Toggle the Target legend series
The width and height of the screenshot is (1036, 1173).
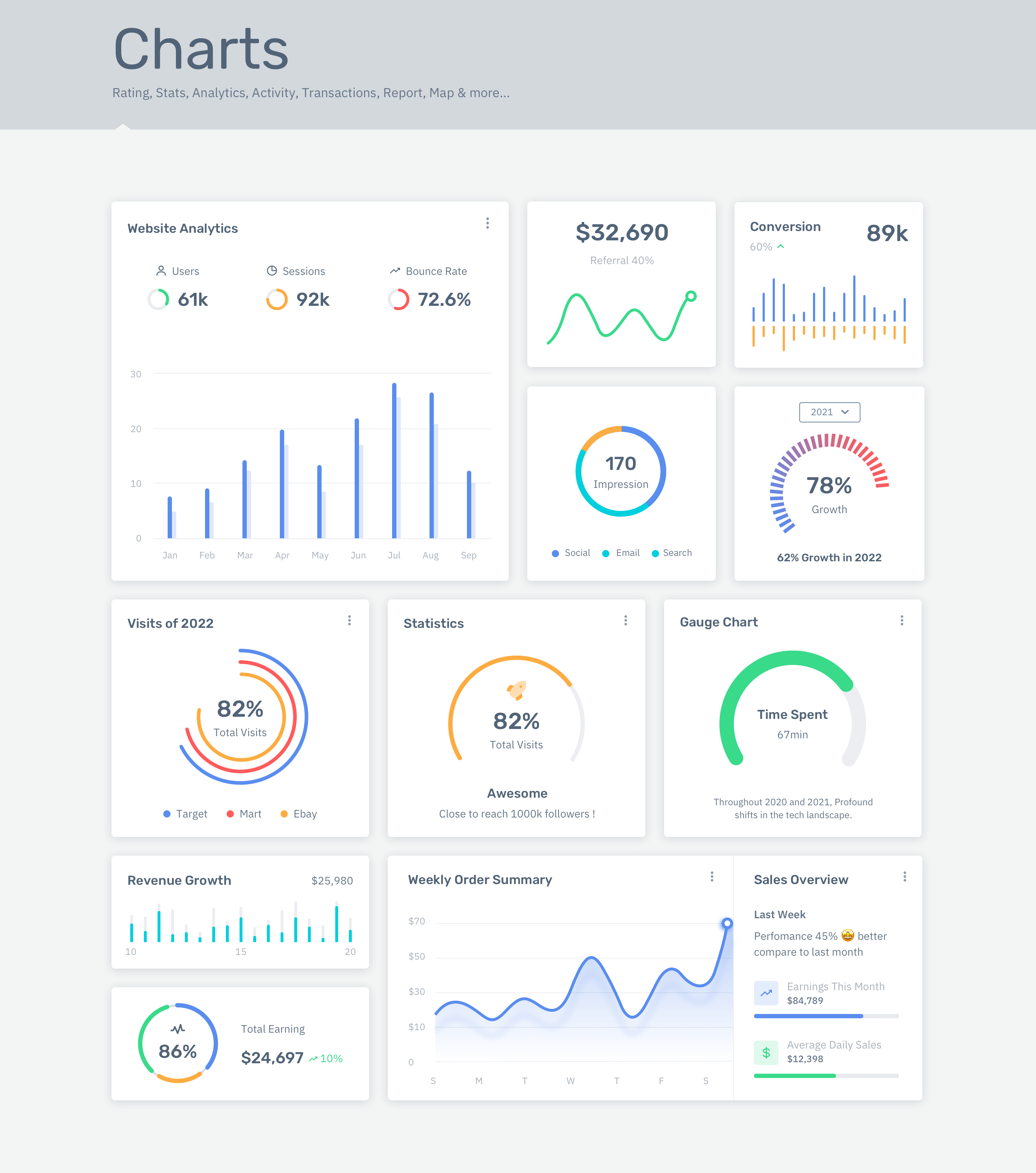click(x=185, y=814)
